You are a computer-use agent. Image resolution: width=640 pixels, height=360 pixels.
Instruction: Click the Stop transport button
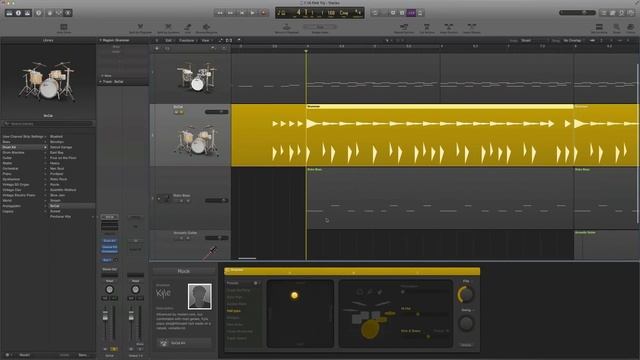click(x=242, y=13)
